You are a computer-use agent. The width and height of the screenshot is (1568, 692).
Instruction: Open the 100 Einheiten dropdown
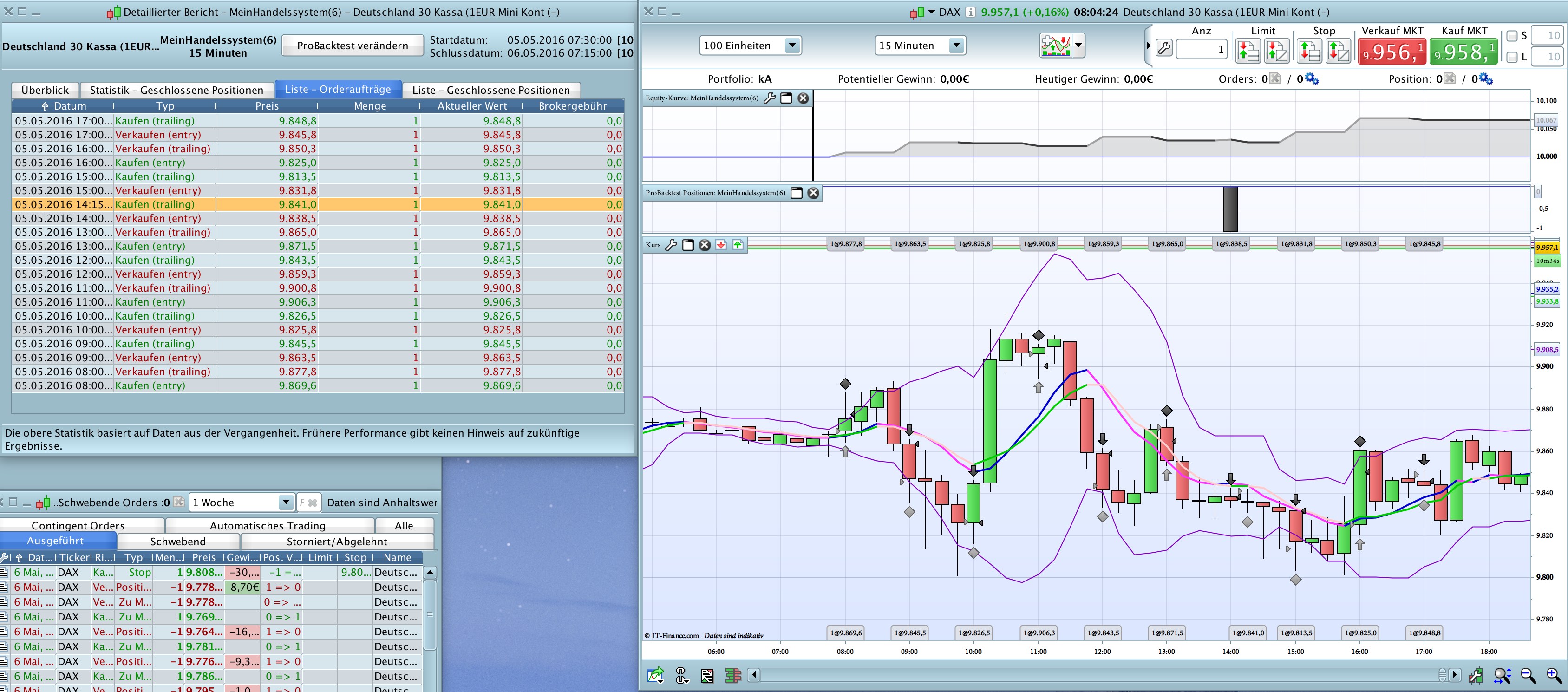[x=791, y=46]
